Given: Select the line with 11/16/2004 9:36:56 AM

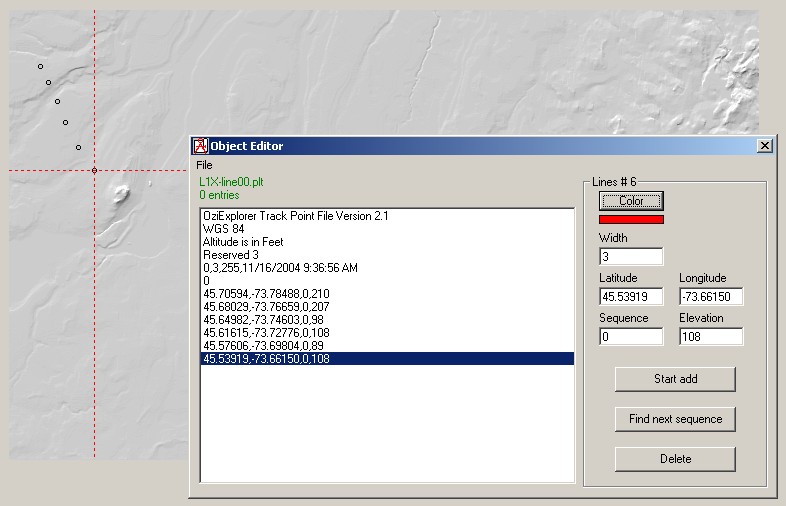Looking at the screenshot, I should tap(387, 268).
